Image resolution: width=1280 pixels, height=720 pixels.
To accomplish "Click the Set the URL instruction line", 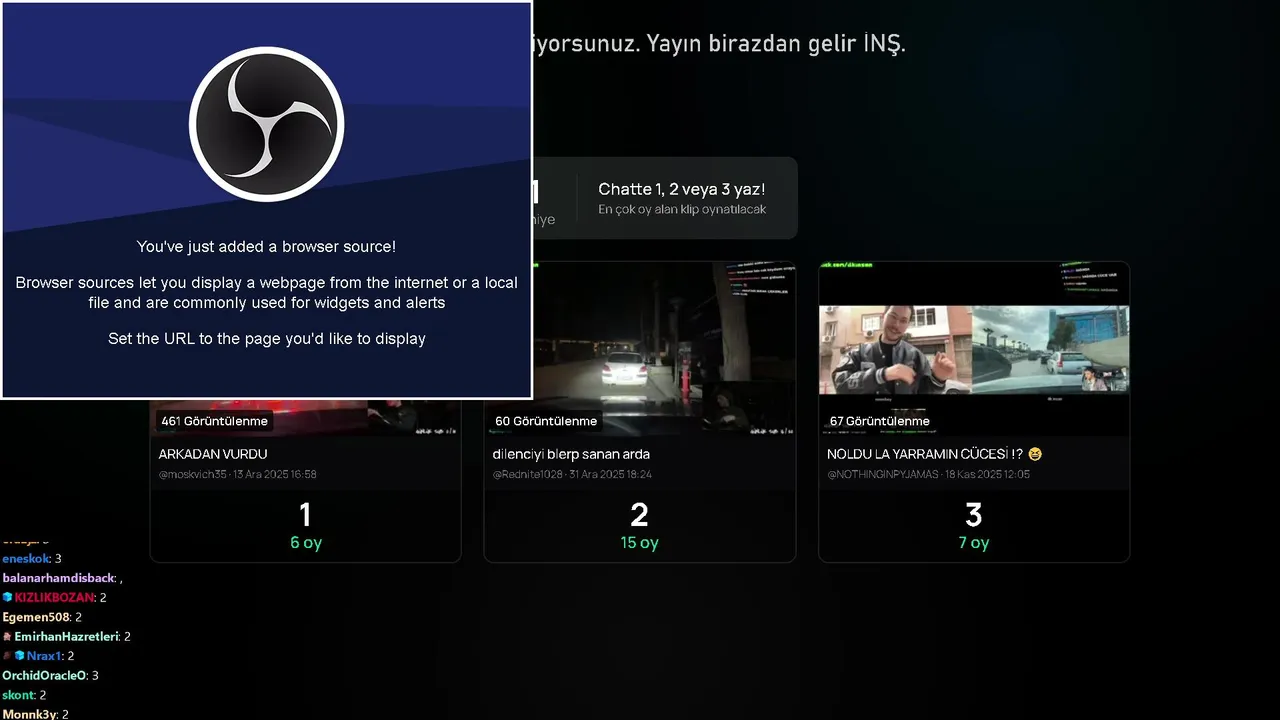I will click(x=267, y=339).
